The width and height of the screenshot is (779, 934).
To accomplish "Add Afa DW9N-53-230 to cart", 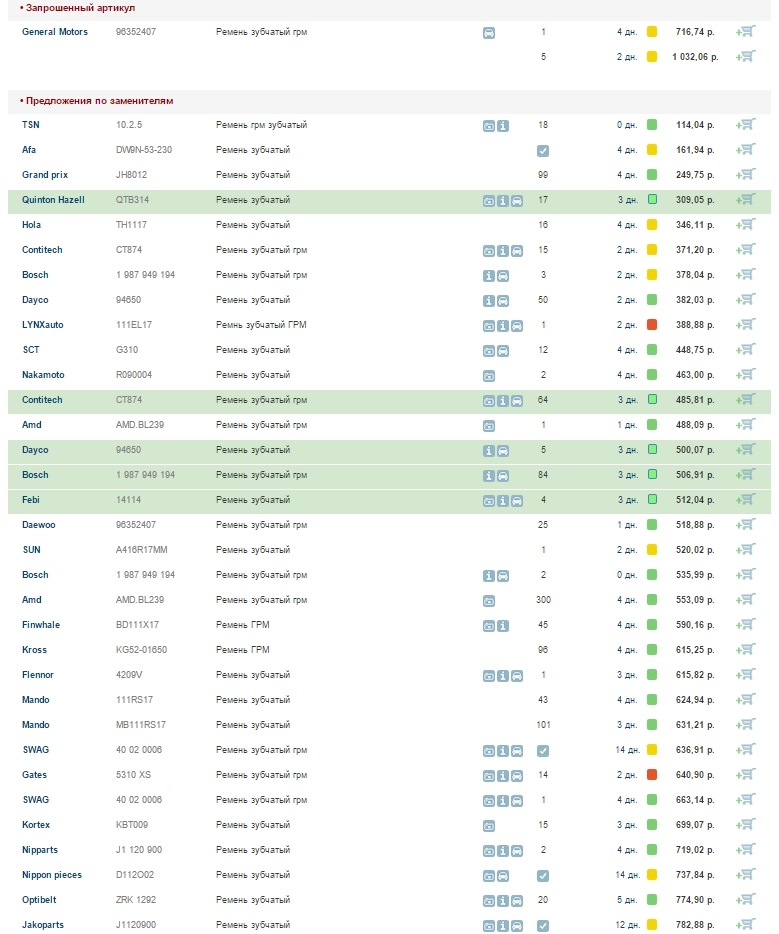I will click(x=746, y=150).
